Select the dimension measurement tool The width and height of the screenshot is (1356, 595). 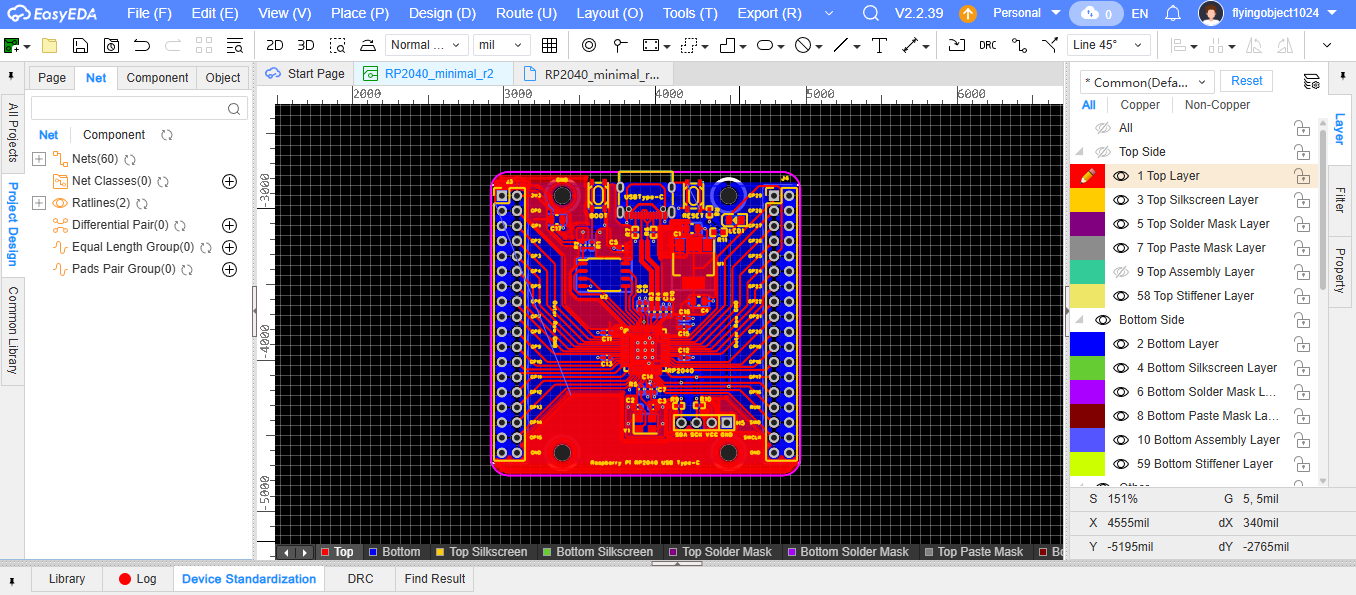coord(910,45)
